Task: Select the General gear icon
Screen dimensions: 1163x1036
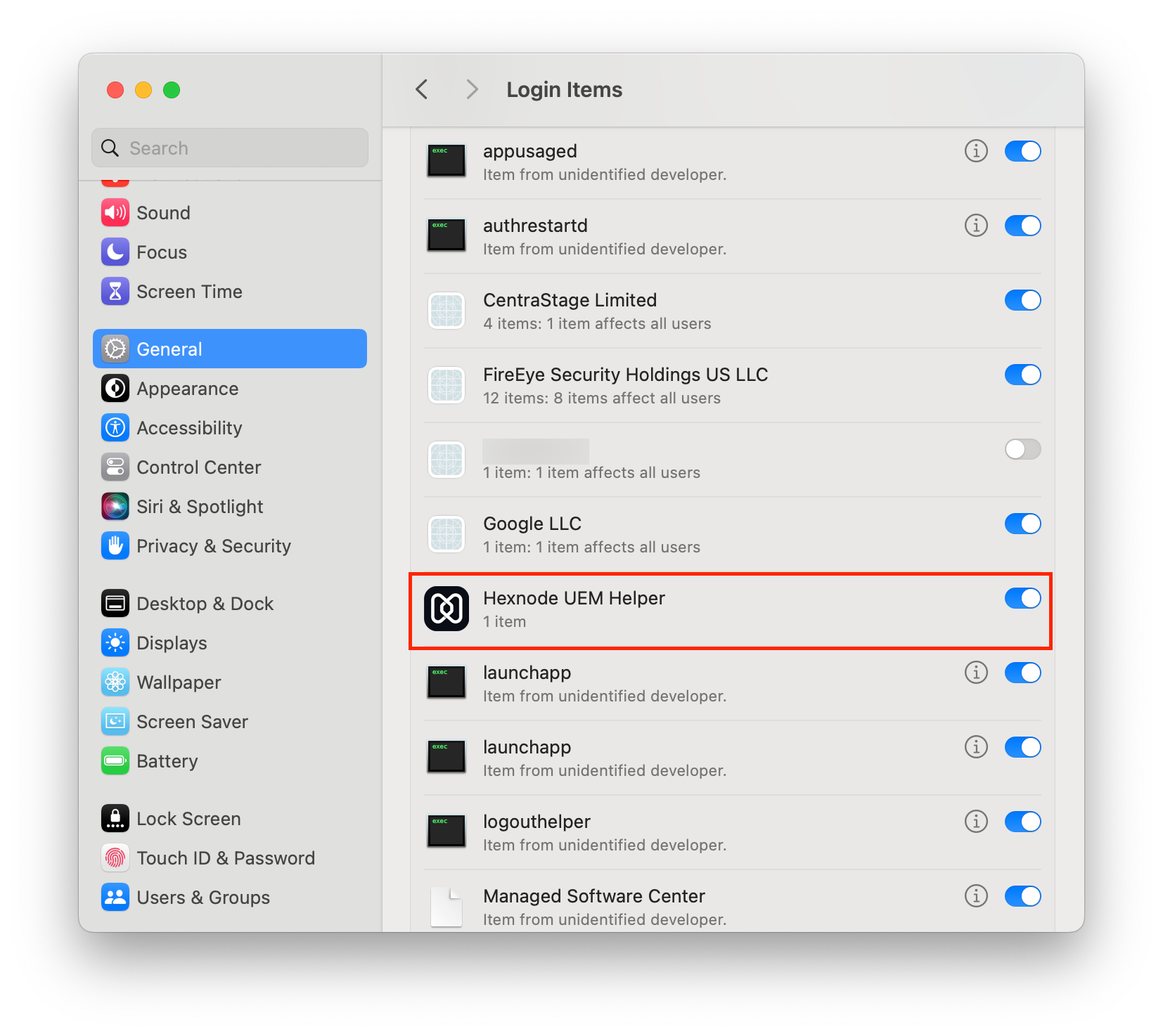Action: [115, 349]
